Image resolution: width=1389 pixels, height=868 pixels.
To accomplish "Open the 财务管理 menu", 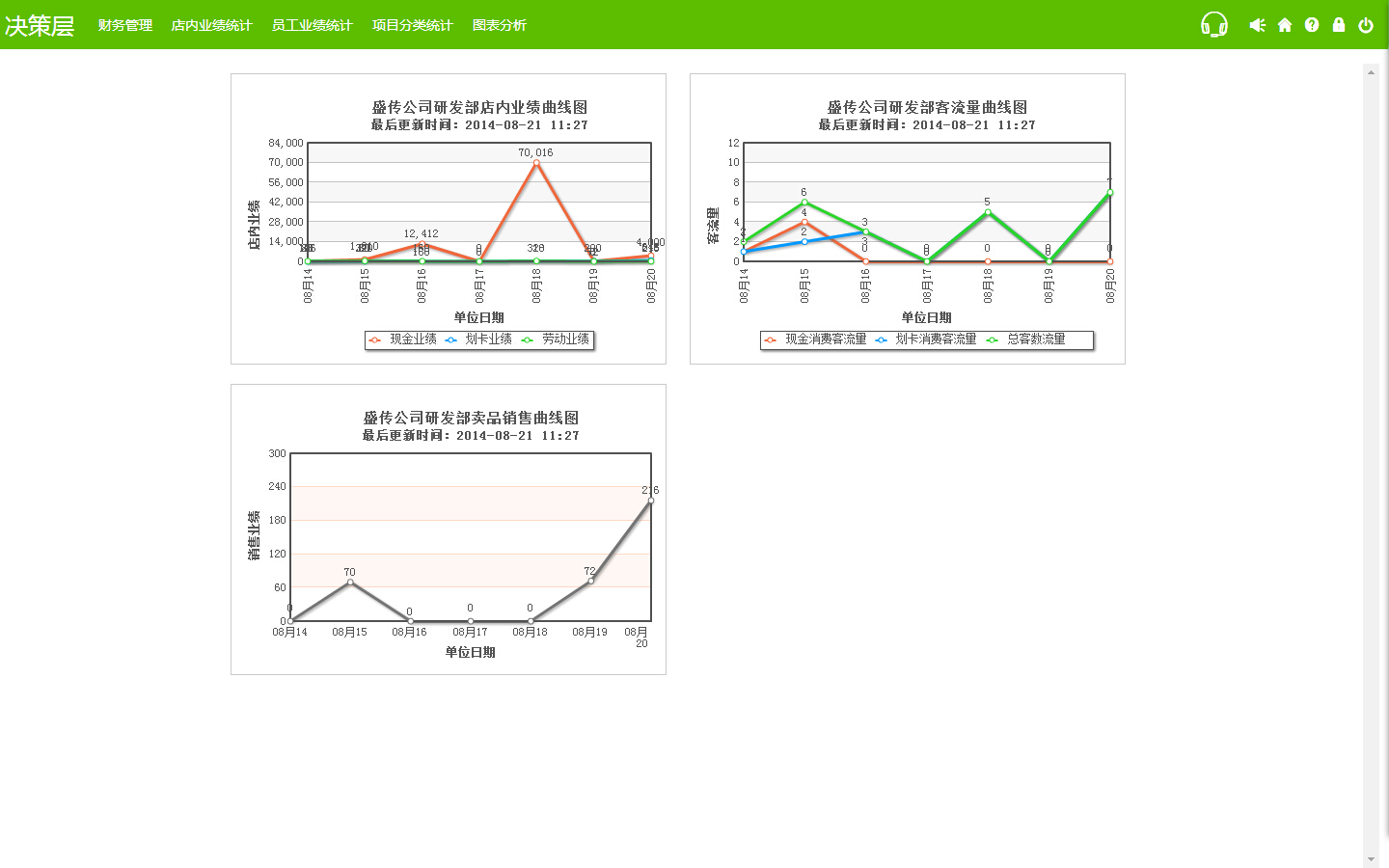I will [125, 25].
